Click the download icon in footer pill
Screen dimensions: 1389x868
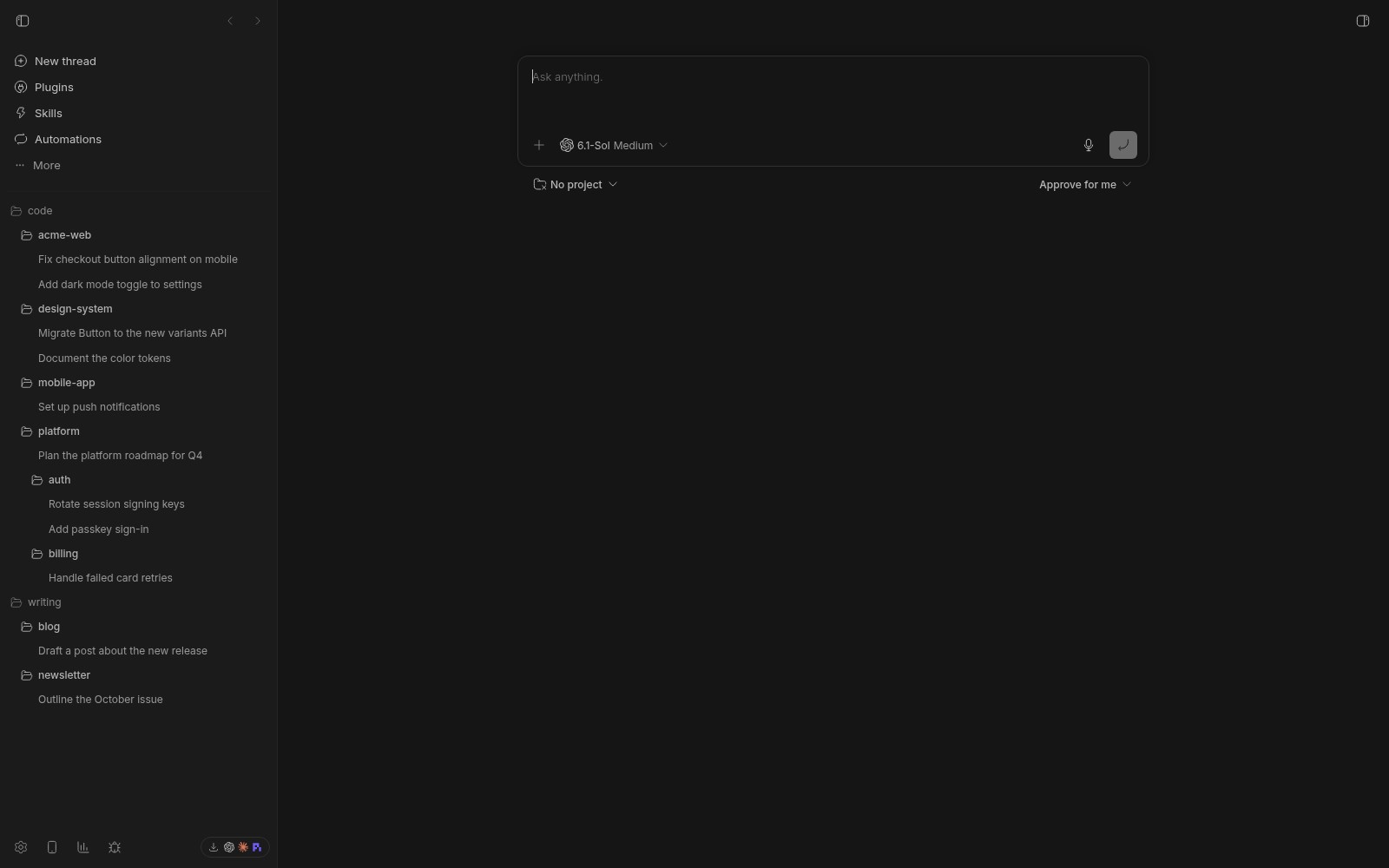214,847
